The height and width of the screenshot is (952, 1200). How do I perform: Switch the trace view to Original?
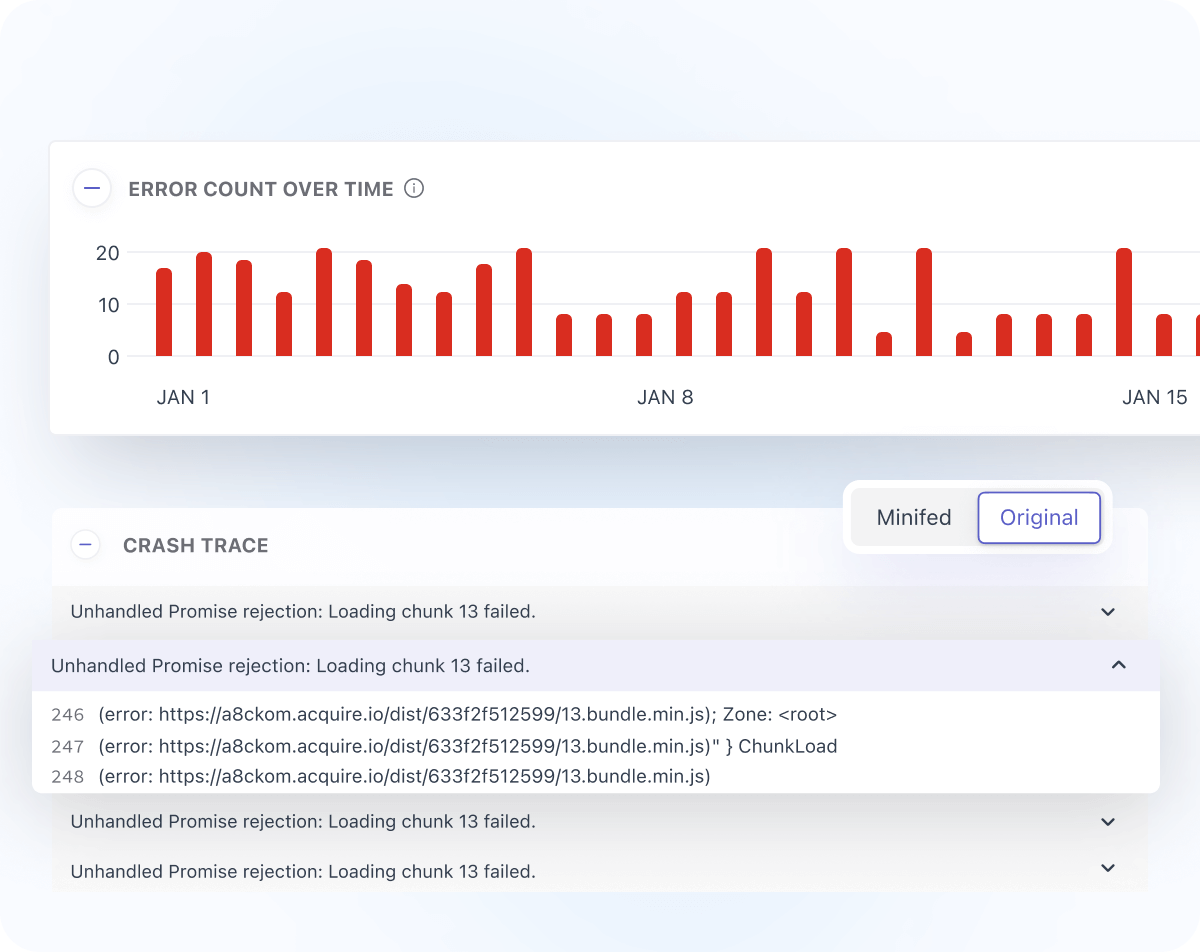1039,518
